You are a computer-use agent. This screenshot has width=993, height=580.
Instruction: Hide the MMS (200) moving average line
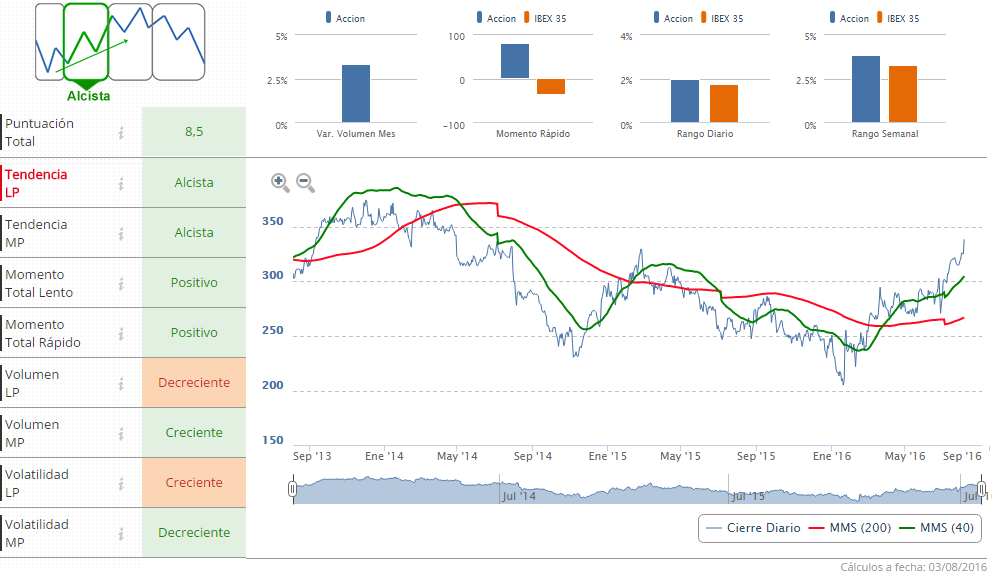[x=849, y=528]
